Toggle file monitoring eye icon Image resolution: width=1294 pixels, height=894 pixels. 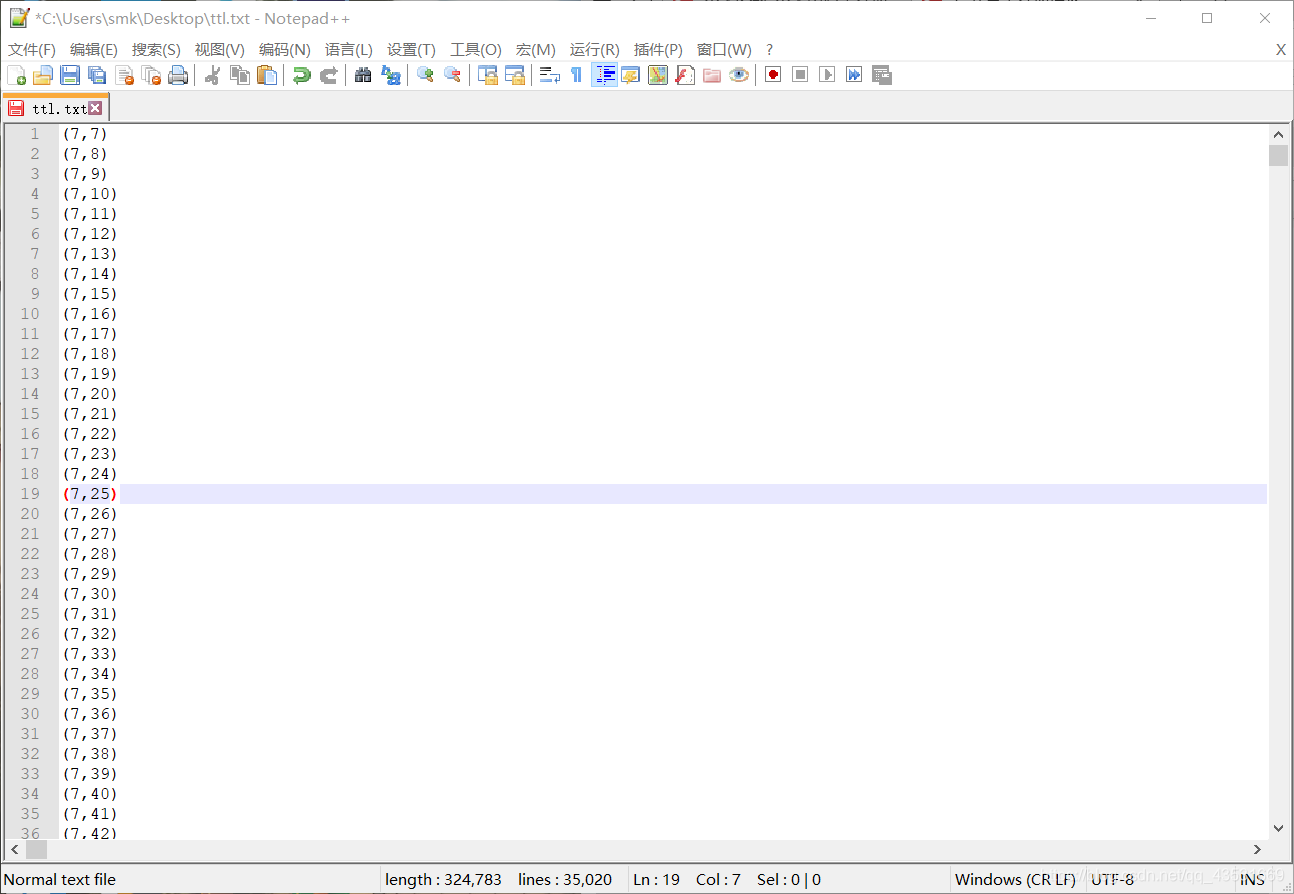tap(739, 75)
